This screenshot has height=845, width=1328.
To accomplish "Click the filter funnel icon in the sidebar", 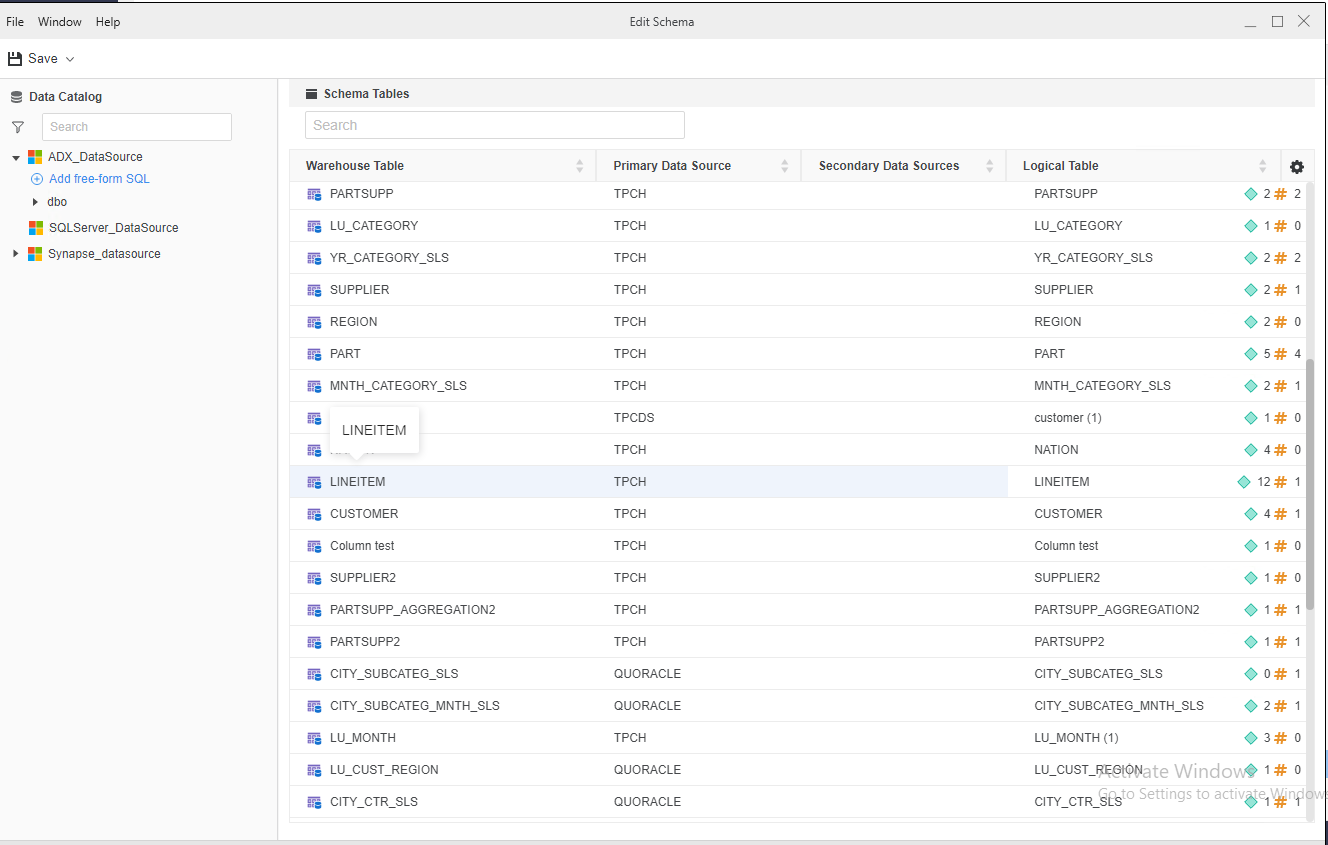I will point(17,127).
